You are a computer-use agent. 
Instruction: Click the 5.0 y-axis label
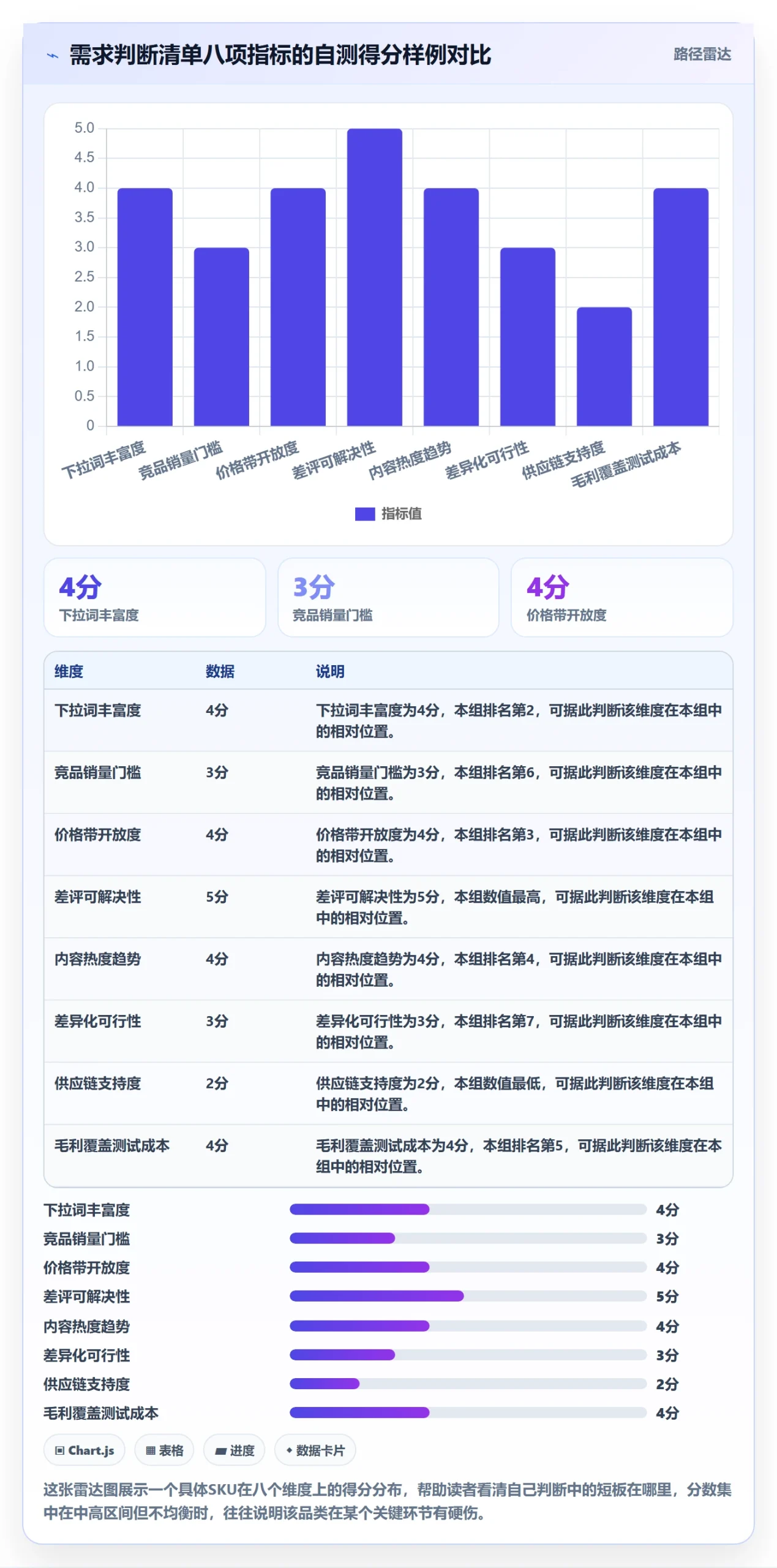point(84,128)
